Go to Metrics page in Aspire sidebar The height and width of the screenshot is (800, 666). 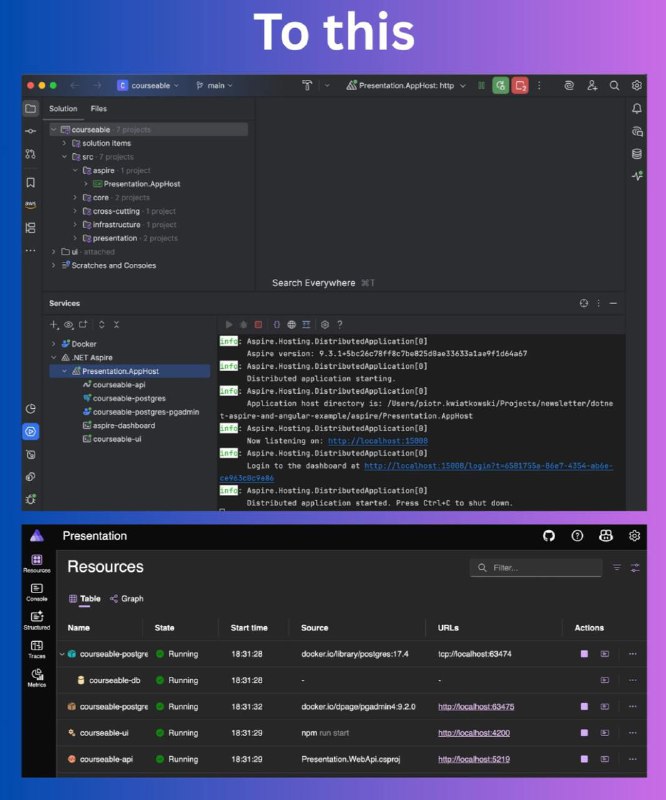[37, 678]
